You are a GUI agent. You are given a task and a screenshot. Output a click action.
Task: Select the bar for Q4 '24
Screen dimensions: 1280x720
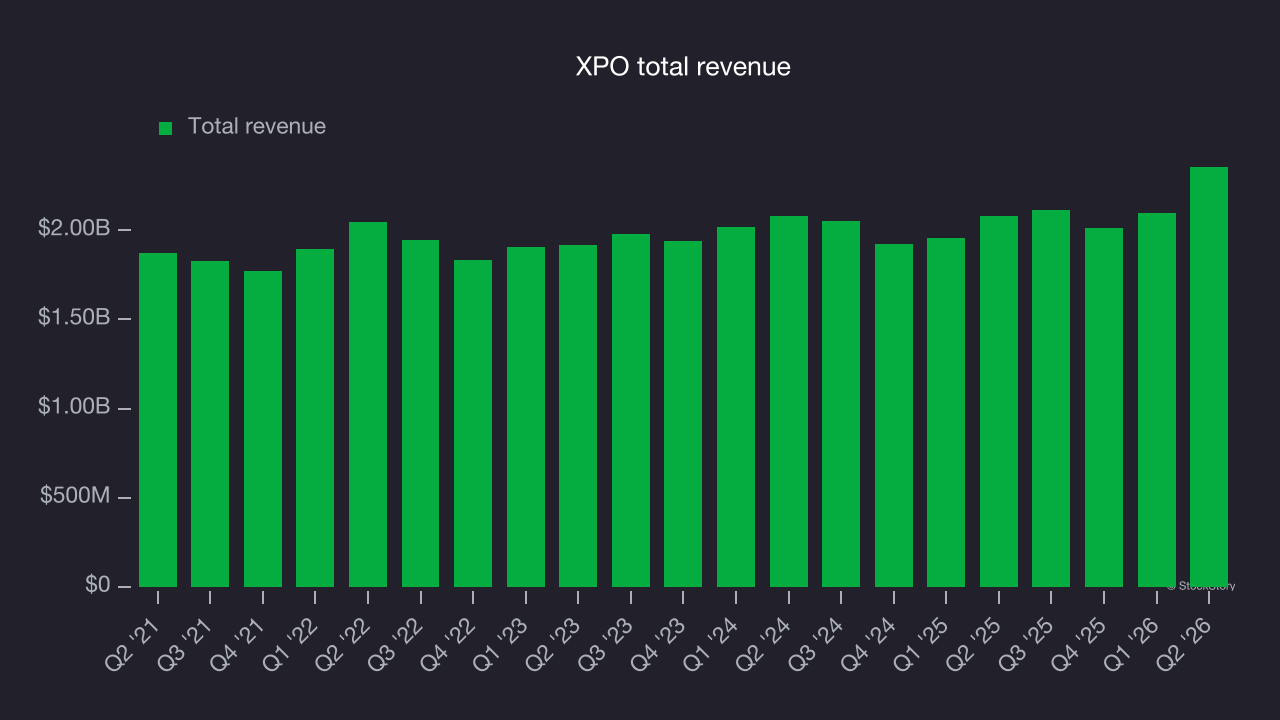point(894,415)
